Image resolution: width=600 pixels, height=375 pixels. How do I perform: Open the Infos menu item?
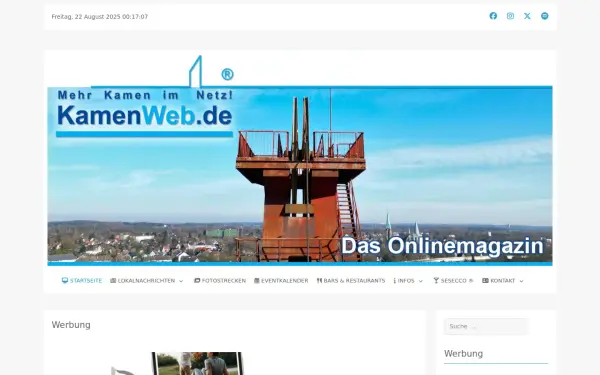(x=404, y=280)
